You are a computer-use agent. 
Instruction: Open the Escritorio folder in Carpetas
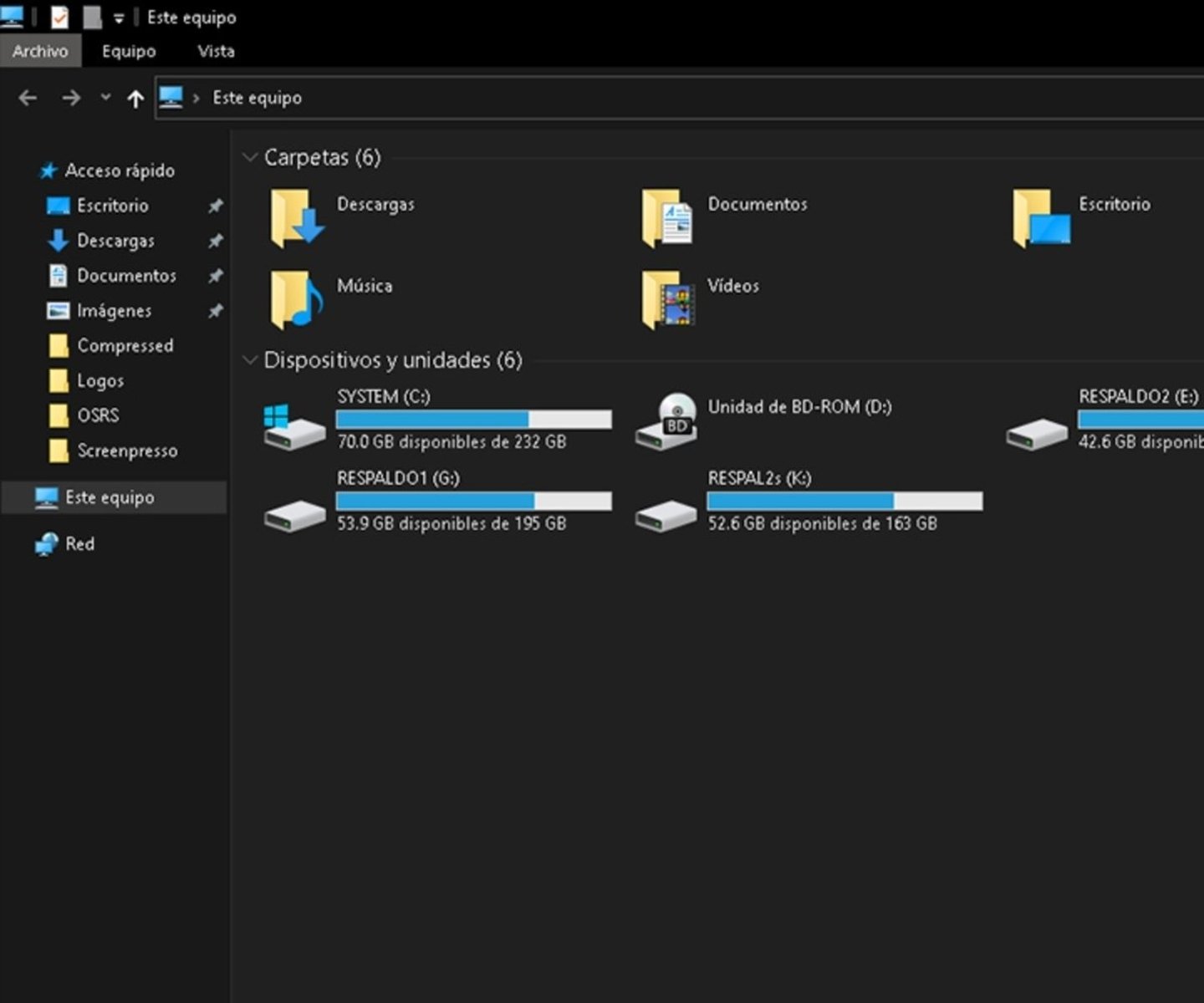pyautogui.click(x=1041, y=218)
